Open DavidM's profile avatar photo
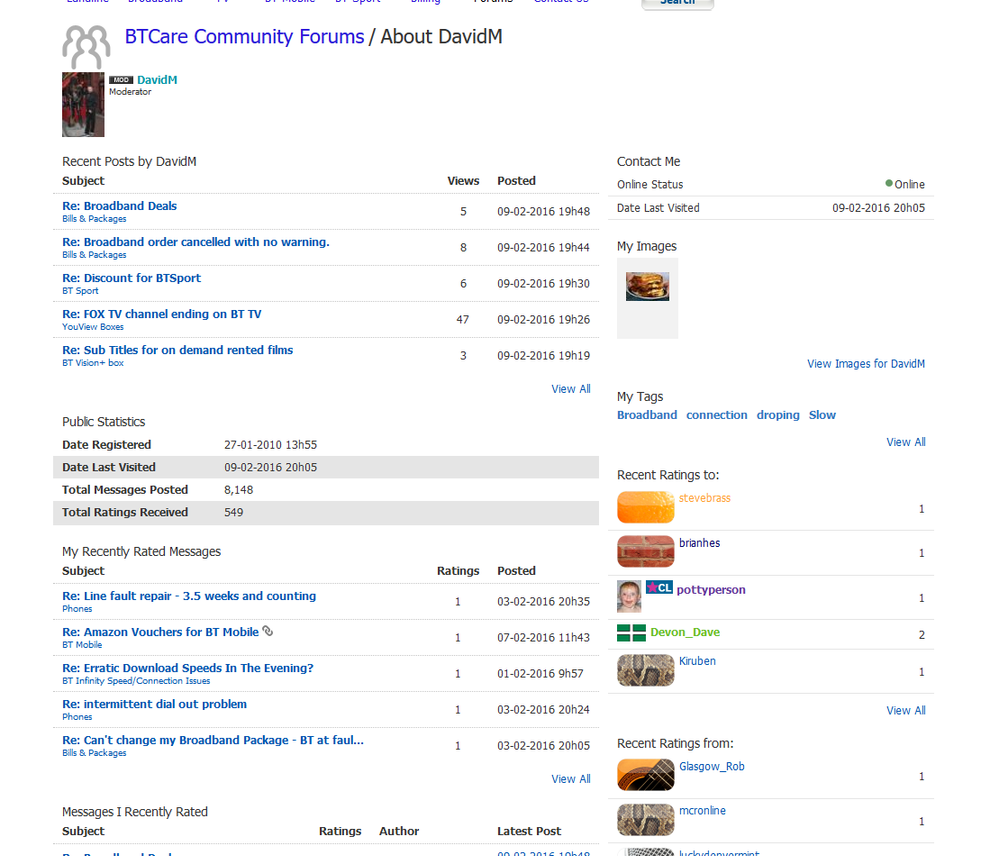The image size is (999, 856). tap(83, 104)
